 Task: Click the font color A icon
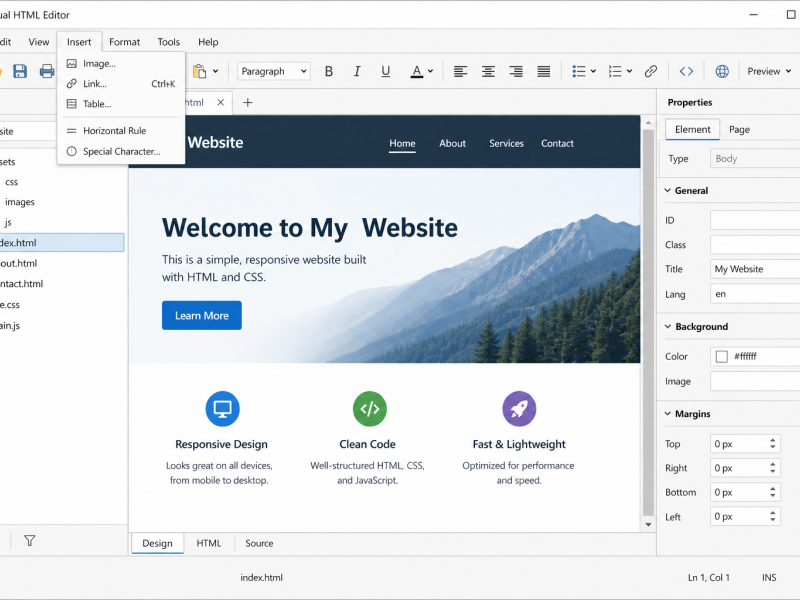click(x=417, y=71)
